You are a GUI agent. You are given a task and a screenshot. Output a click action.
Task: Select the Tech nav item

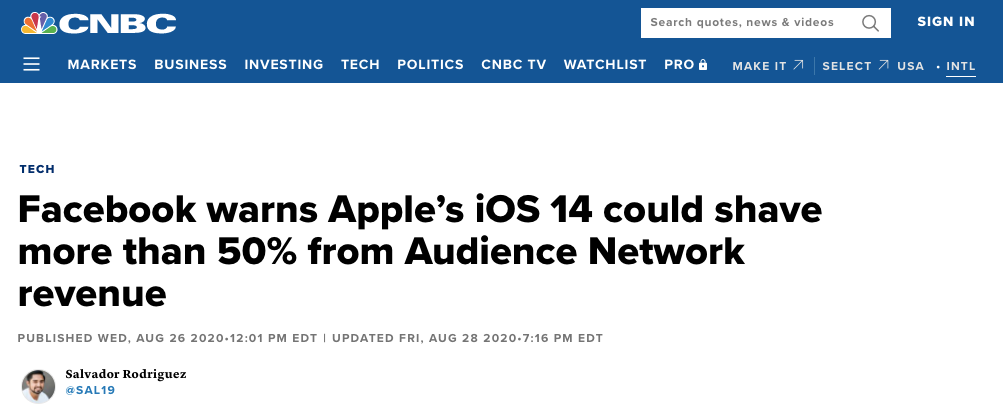click(360, 65)
